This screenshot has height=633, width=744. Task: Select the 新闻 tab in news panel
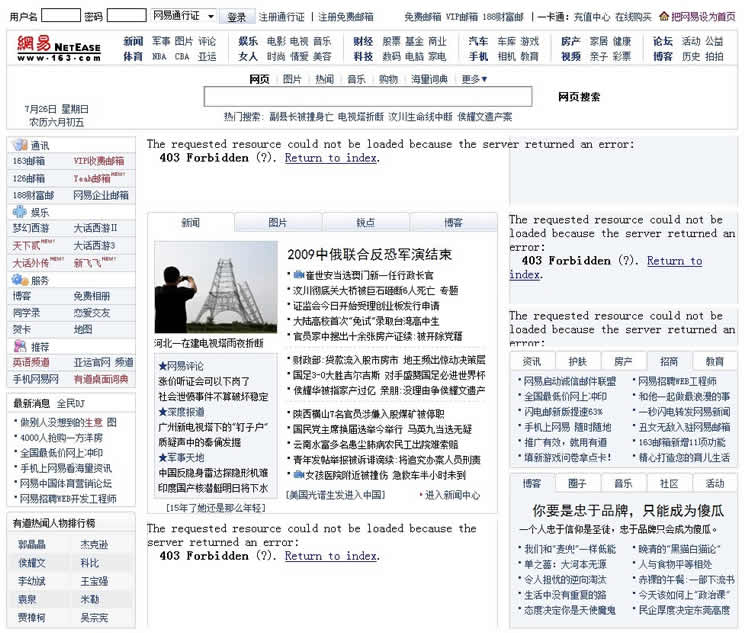(191, 223)
